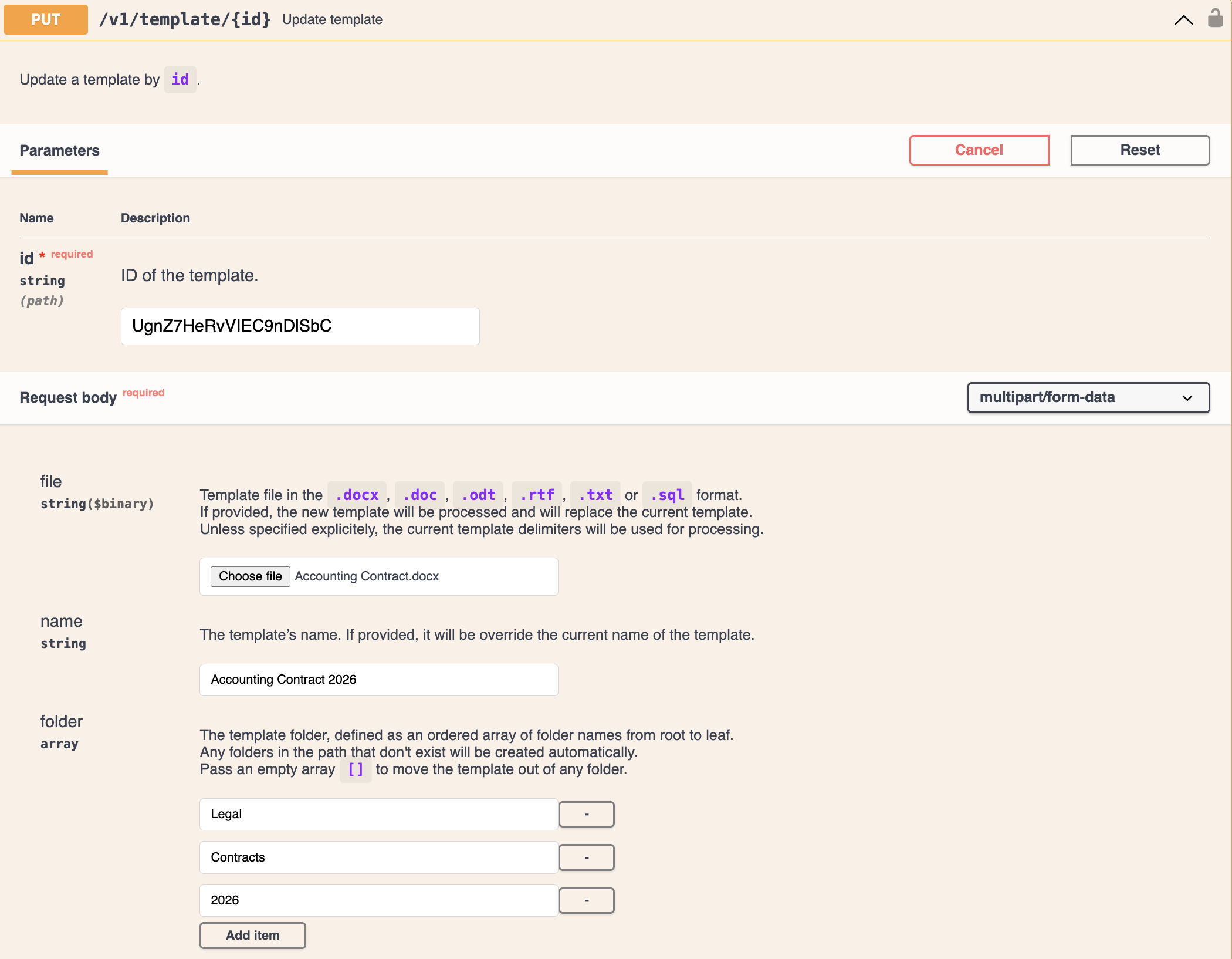This screenshot has height=959, width=1232.
Task: Click the id code tag in description
Action: [180, 79]
